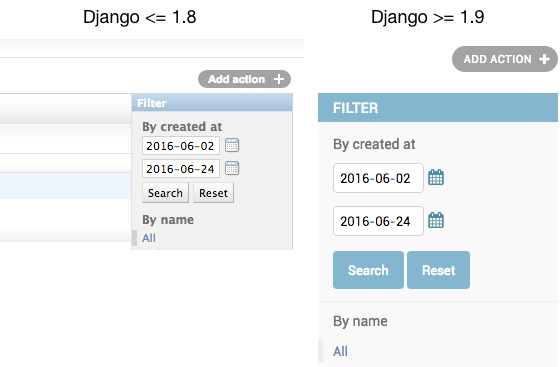Click the large blue Reset button

coord(438,270)
